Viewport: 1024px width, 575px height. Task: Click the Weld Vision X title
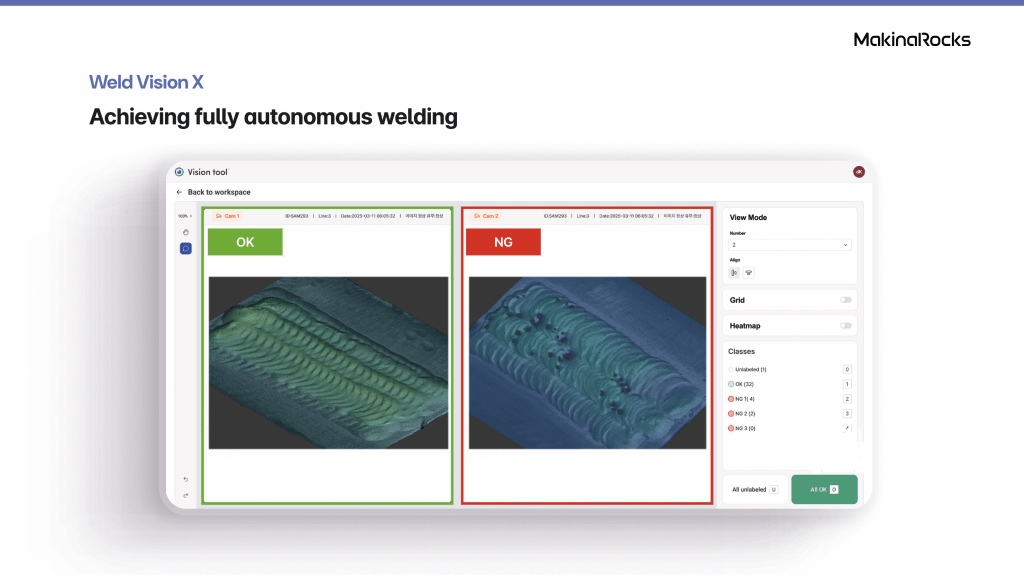pos(146,82)
